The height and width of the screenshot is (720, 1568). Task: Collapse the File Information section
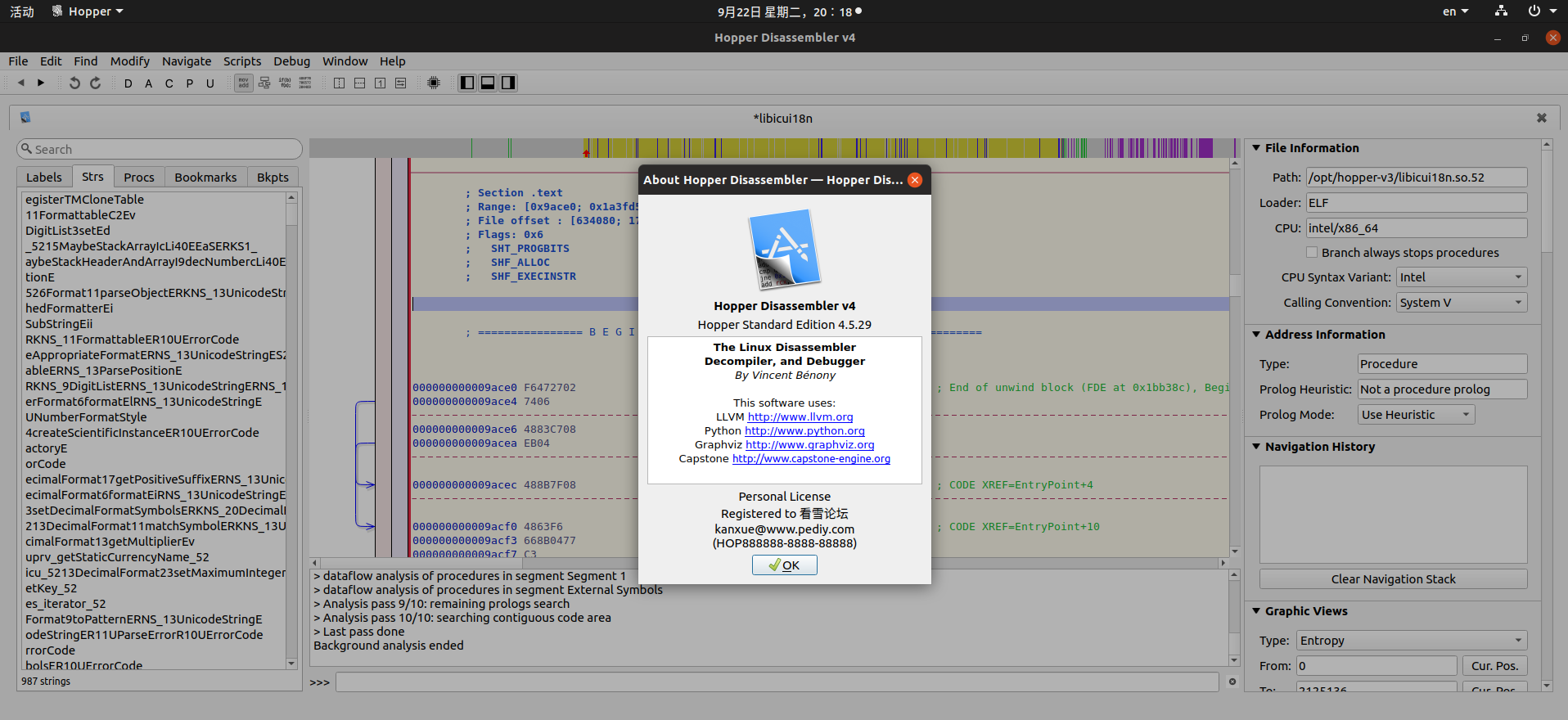(1256, 148)
